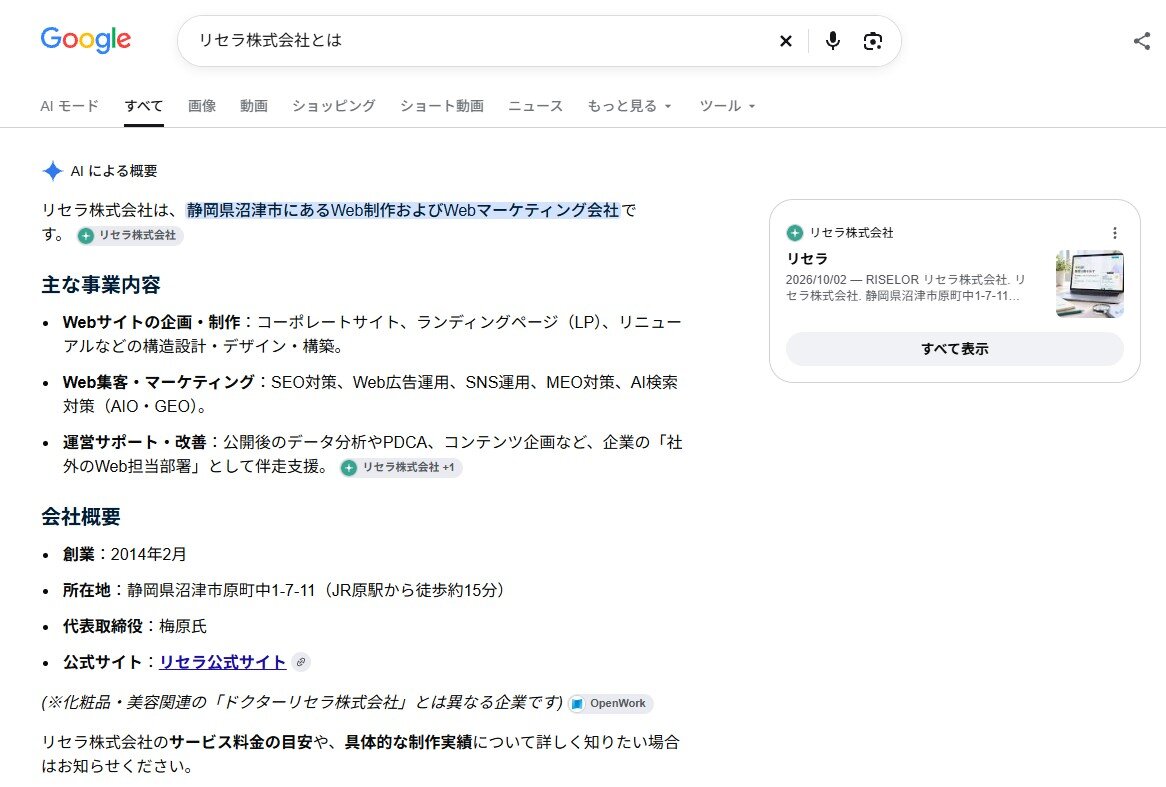Click the すべて表示 button
The image size is (1166, 787).
tap(955, 349)
